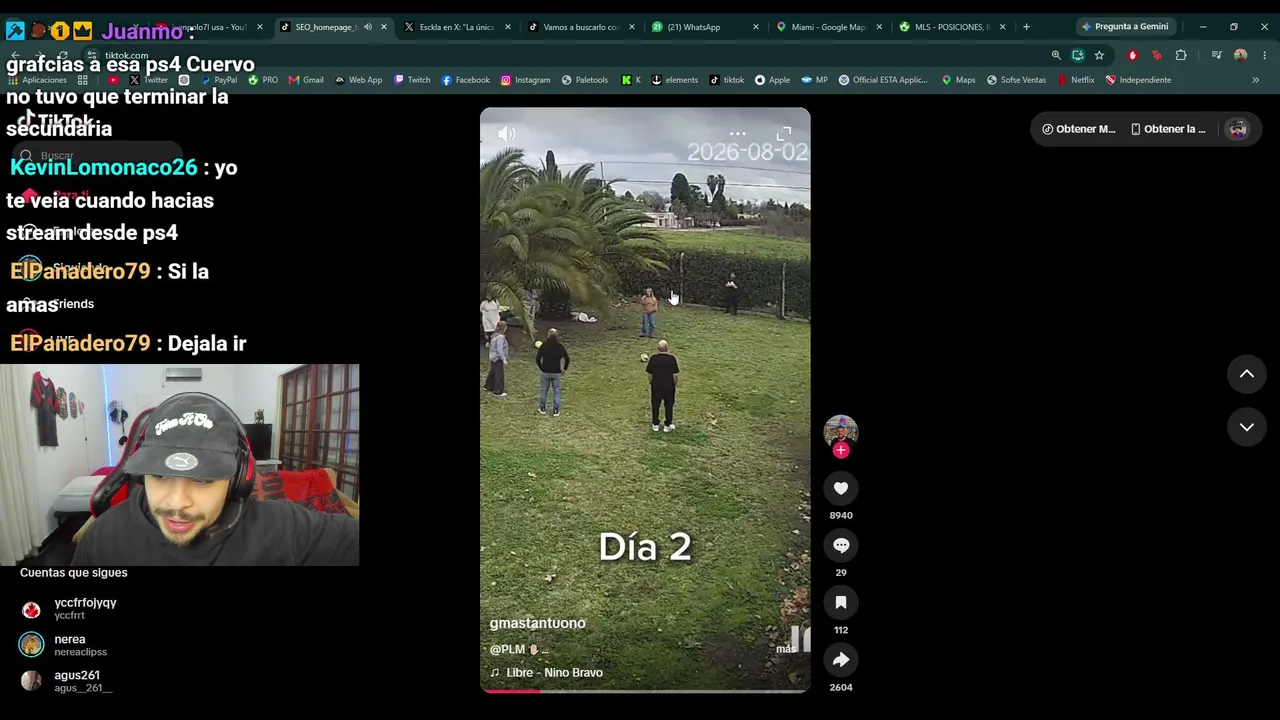
Task: Switch to 'Vamos a buscarlo' TikTok tab
Action: tap(581, 27)
